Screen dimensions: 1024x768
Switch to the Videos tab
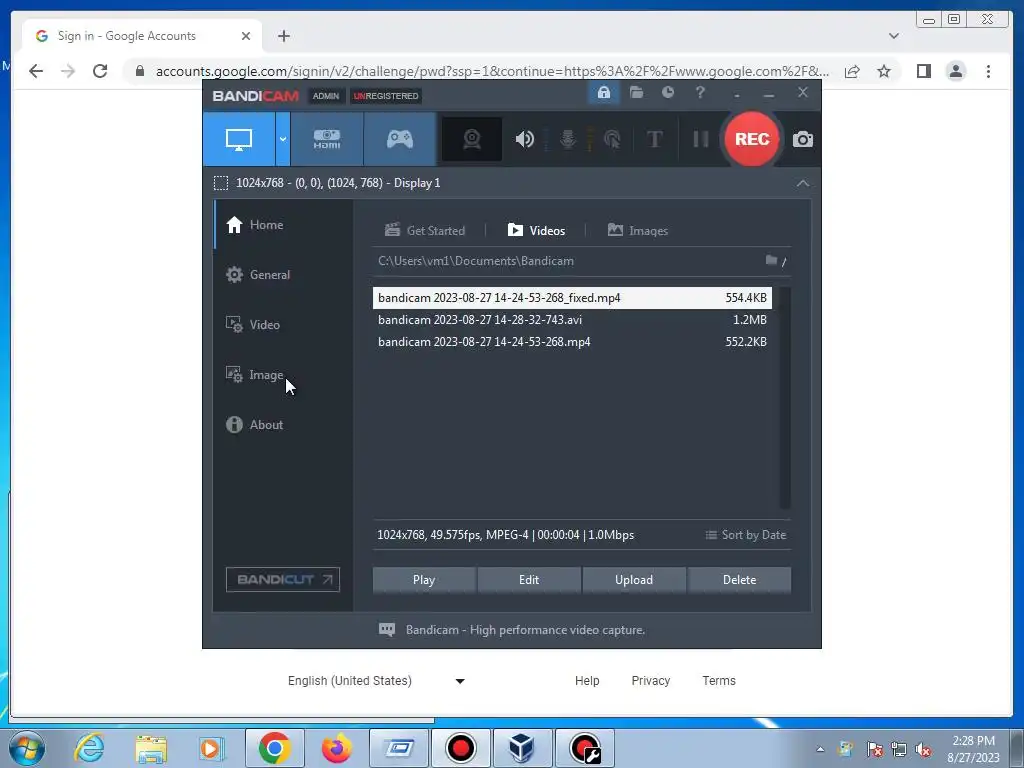pyautogui.click(x=536, y=231)
